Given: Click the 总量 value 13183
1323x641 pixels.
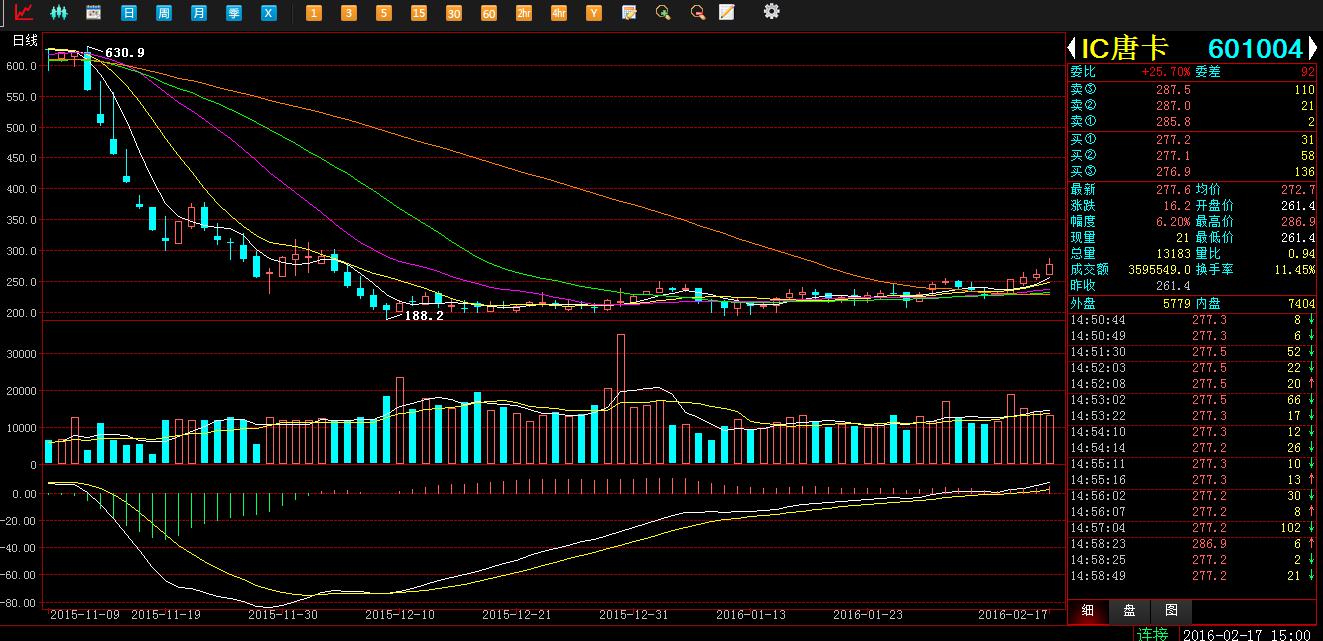Looking at the screenshot, I should point(1173,253).
